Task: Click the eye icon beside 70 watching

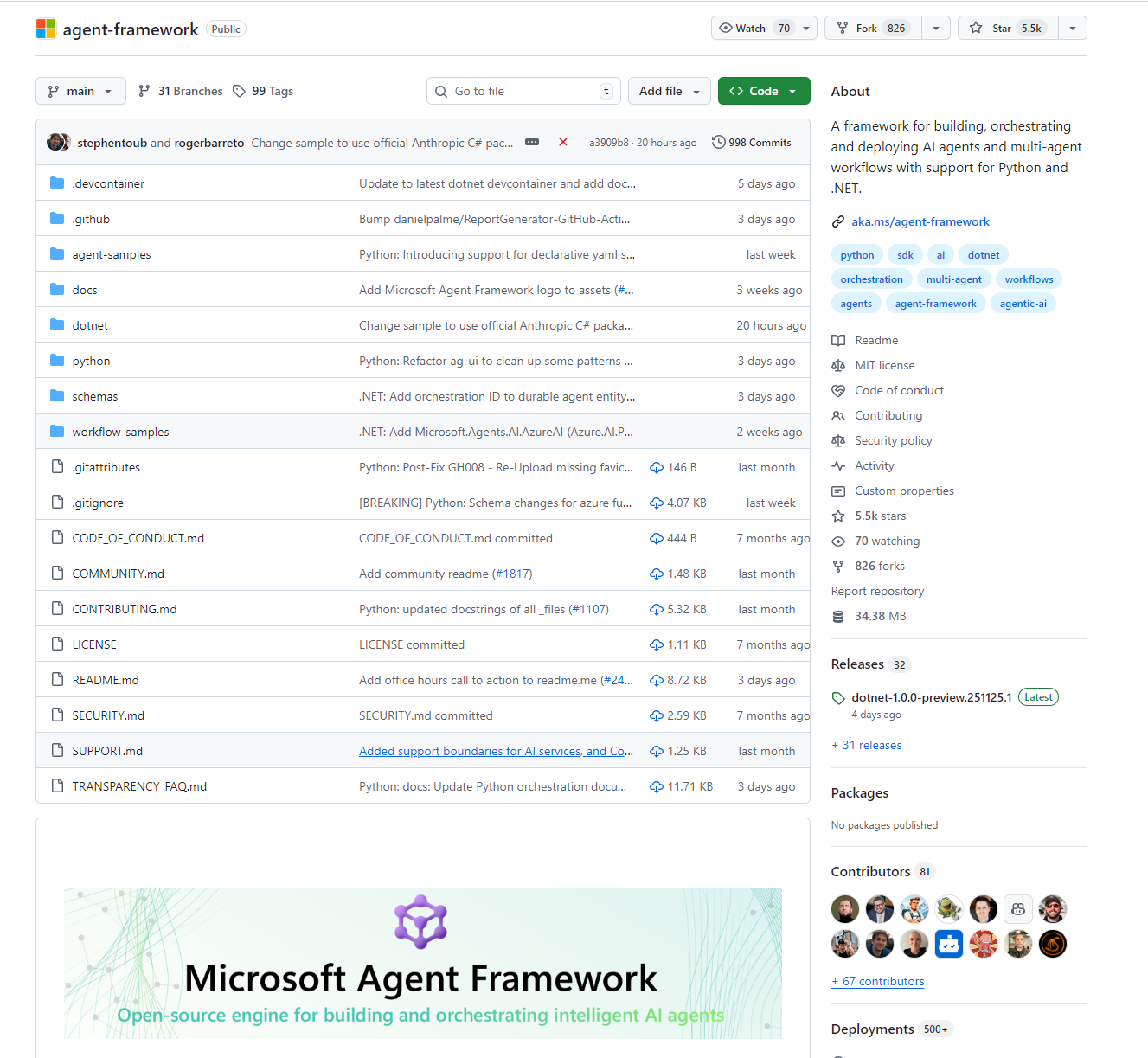Action: click(838, 542)
